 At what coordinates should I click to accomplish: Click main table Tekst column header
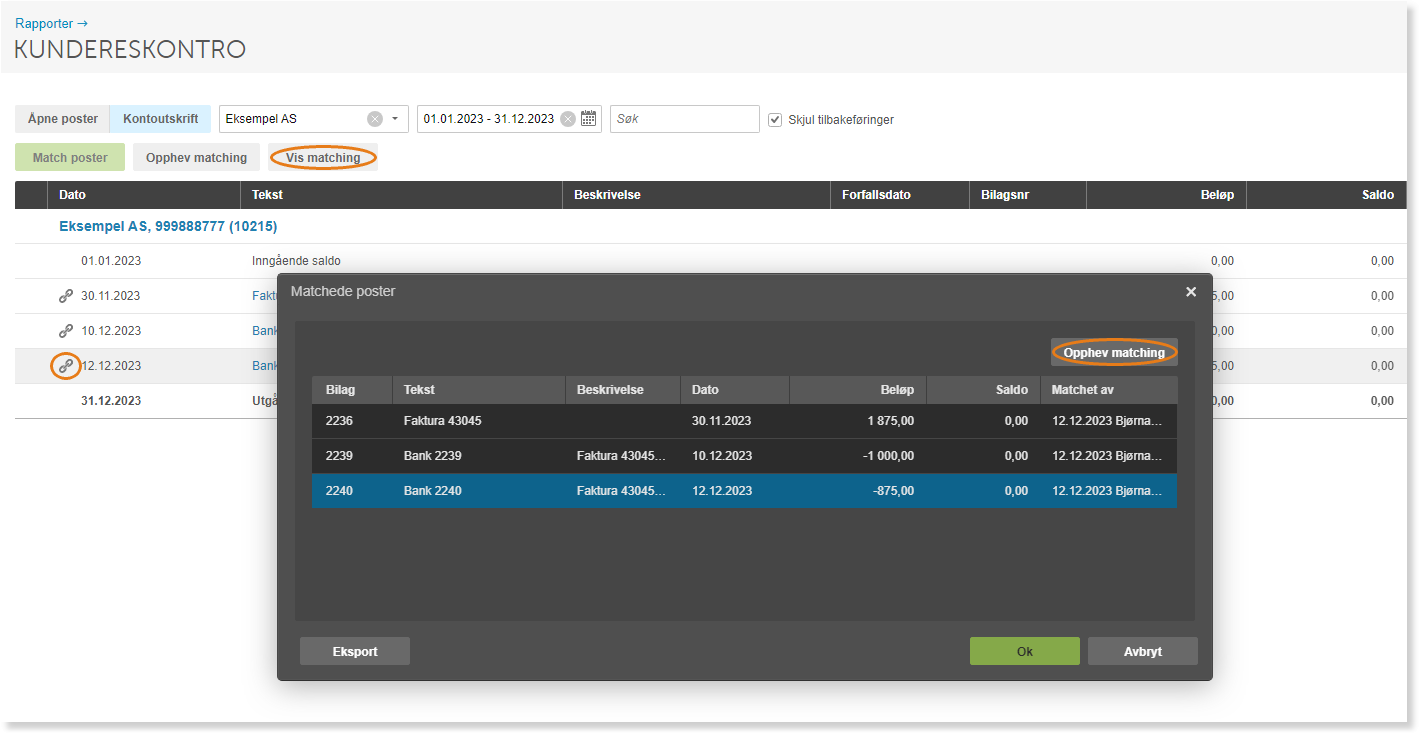(401, 195)
